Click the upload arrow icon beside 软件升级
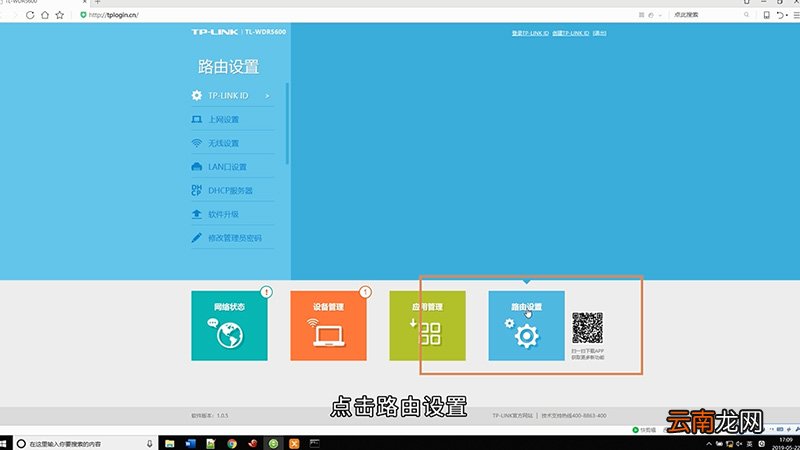This screenshot has height=450, width=800. pos(196,214)
